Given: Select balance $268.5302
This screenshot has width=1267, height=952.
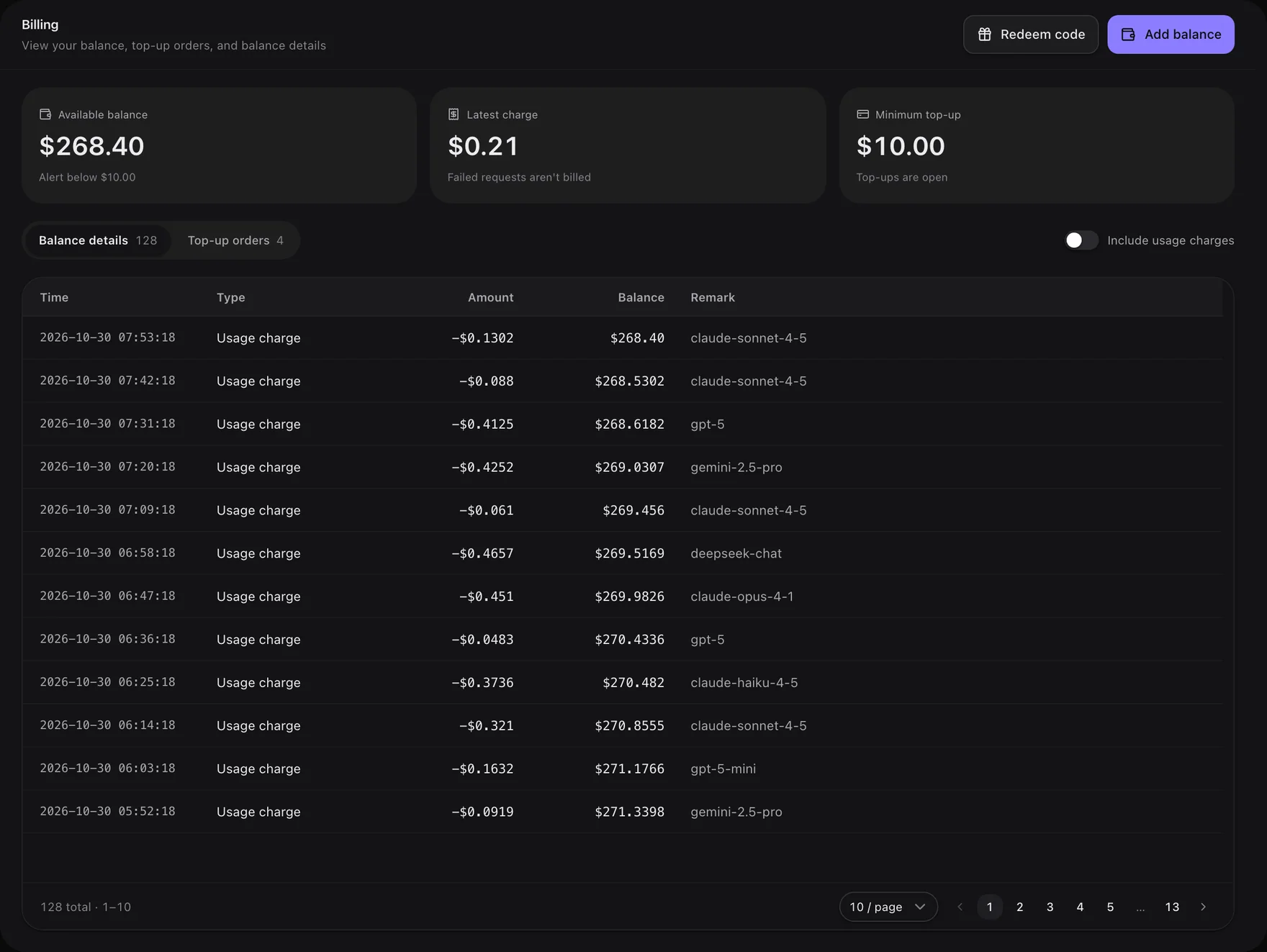Looking at the screenshot, I should coord(629,381).
